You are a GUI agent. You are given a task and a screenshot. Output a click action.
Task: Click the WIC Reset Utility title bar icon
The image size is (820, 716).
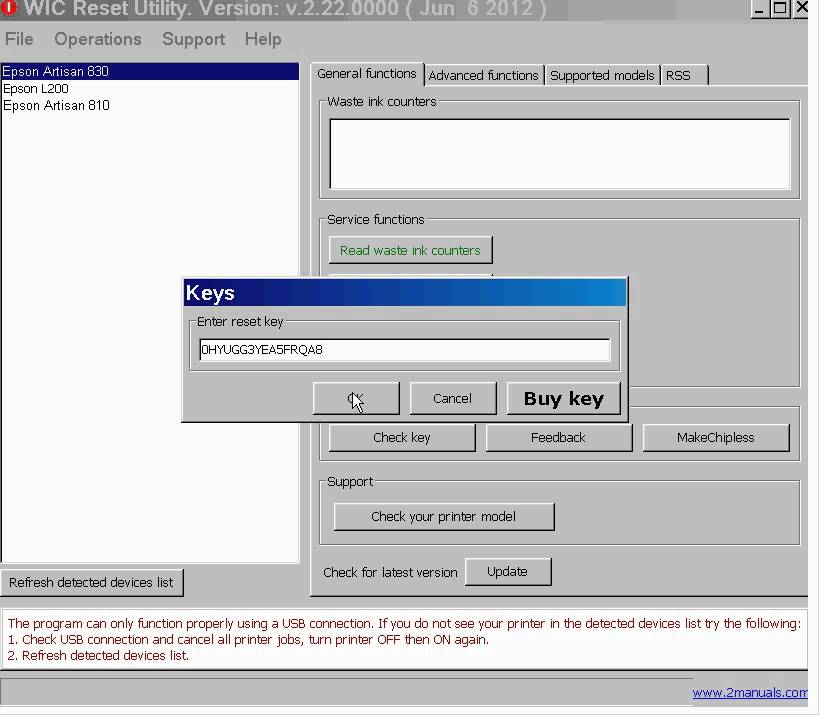click(x=9, y=9)
